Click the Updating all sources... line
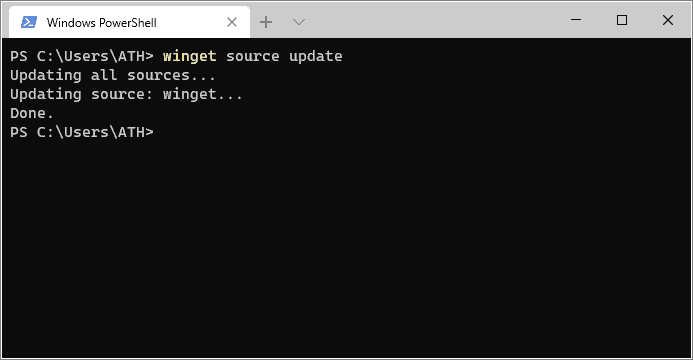Screen dimensions: 693x360 (113, 76)
